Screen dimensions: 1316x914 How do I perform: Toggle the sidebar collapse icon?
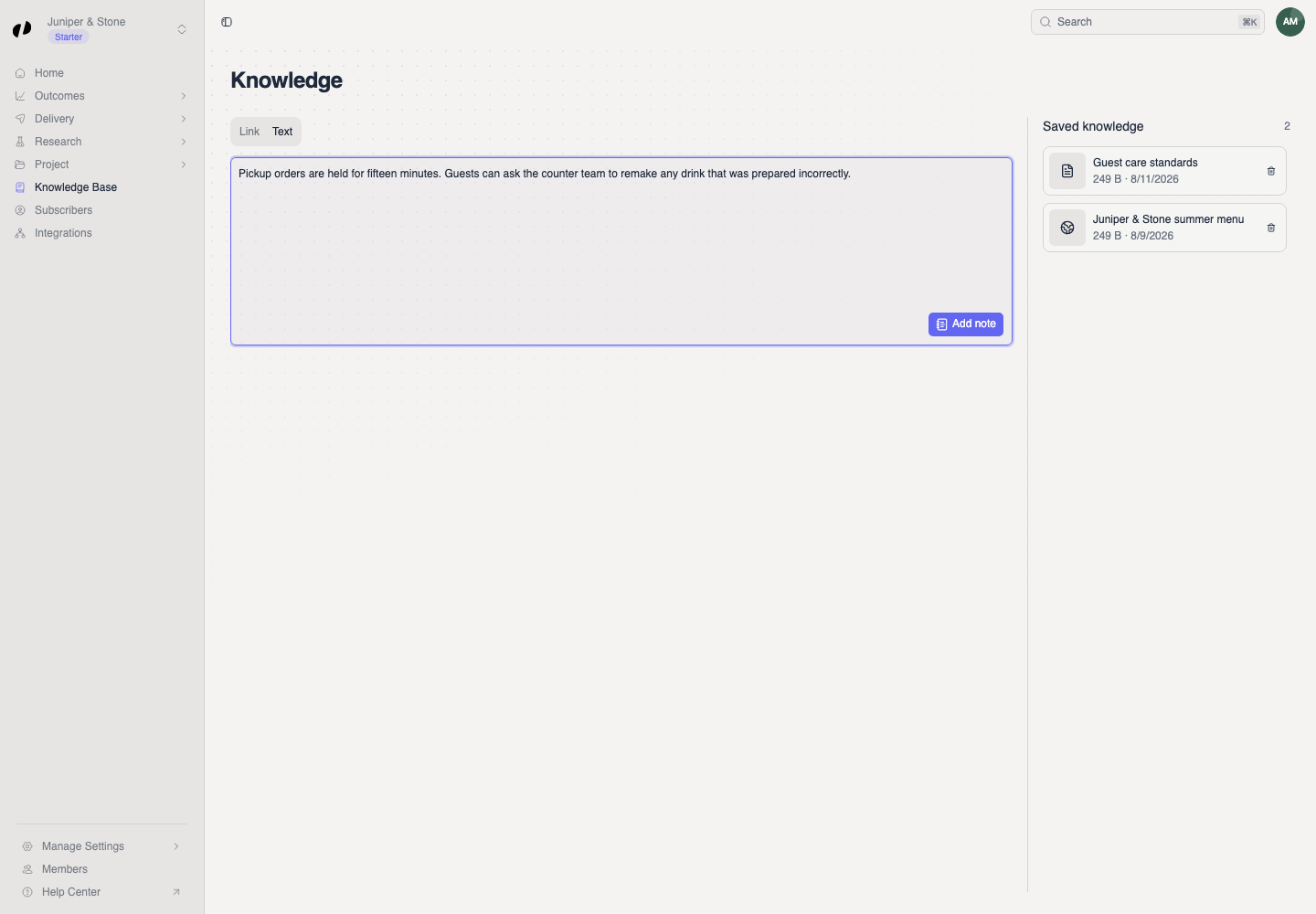coord(227,22)
